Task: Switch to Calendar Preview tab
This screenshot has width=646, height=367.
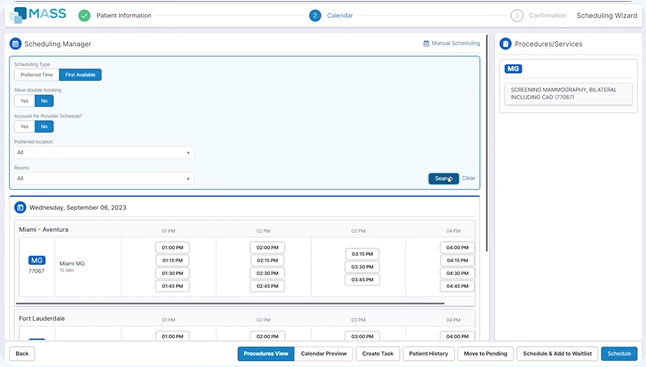Action: 324,353
